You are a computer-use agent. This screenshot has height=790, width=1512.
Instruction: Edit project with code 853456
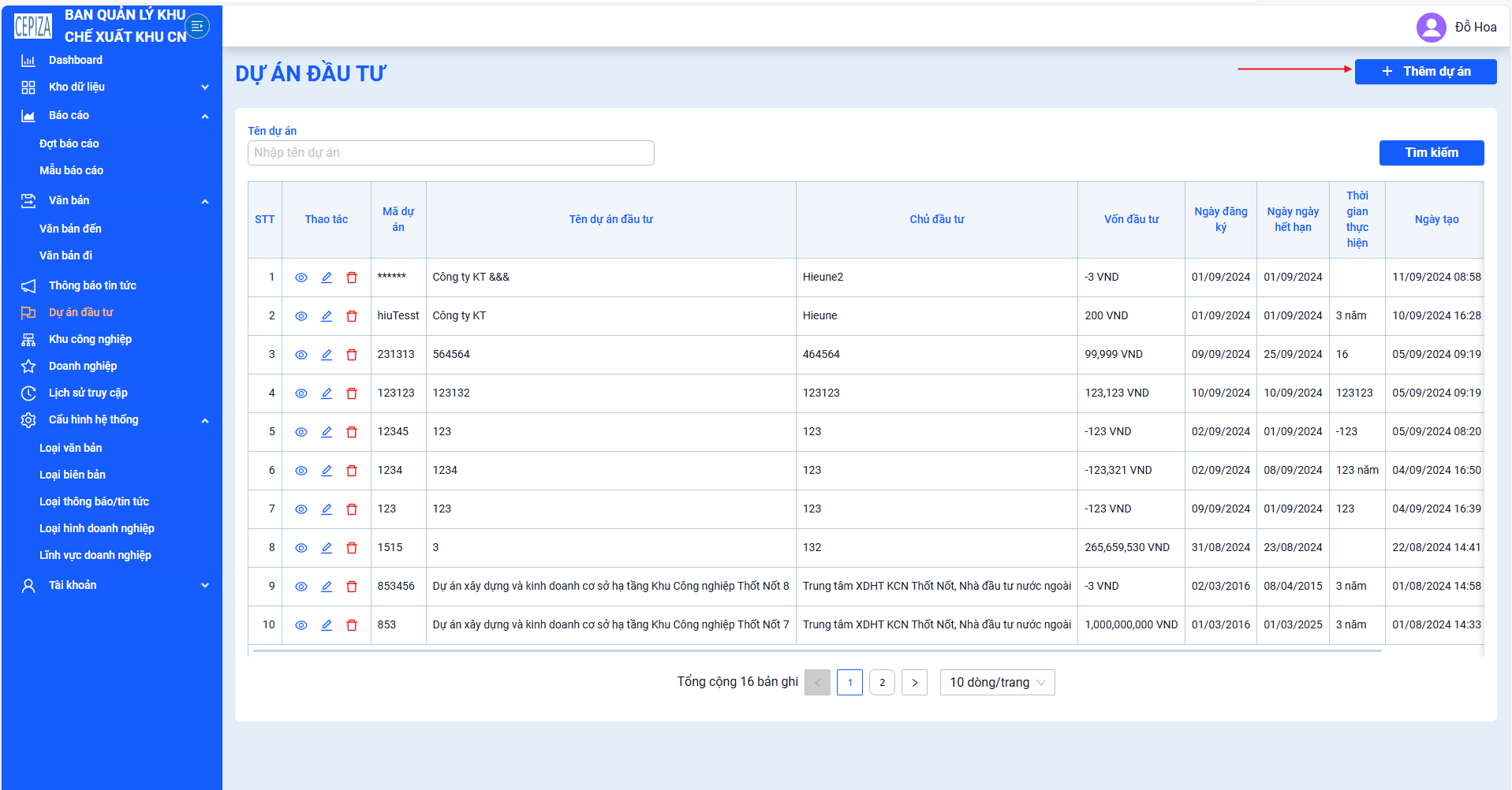tap(327, 587)
